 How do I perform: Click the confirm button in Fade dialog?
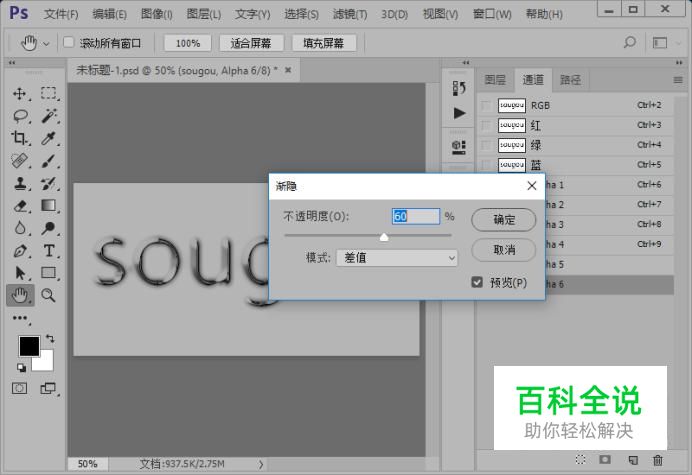[504, 219]
